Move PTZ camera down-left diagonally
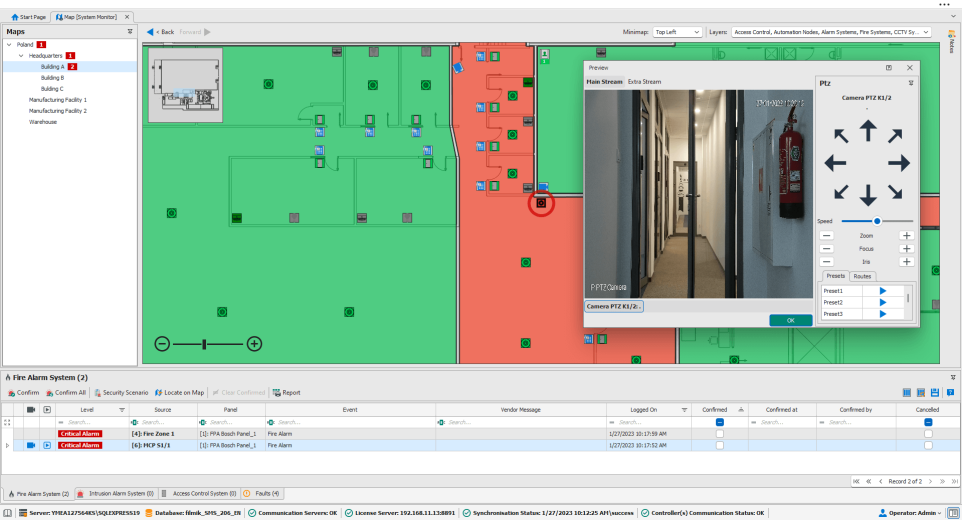This screenshot has width=962, height=520. point(841,192)
